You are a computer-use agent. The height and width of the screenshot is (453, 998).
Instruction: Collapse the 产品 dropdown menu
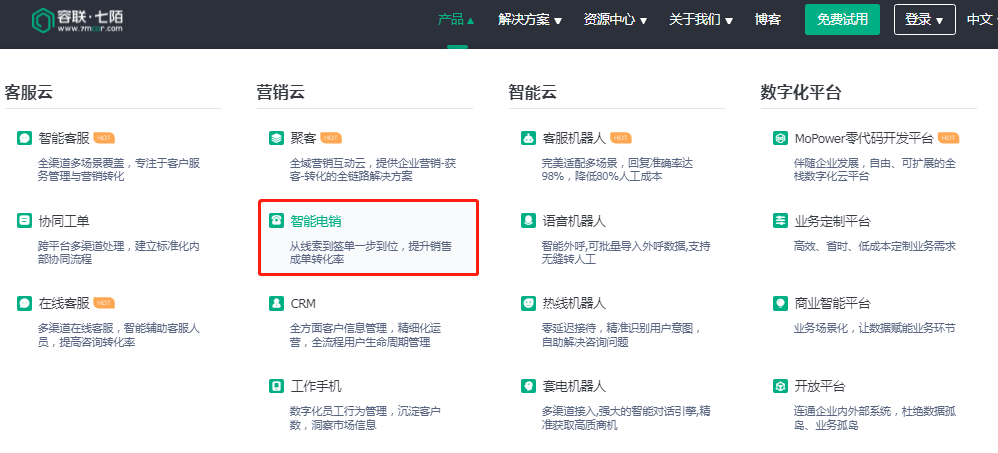click(457, 20)
